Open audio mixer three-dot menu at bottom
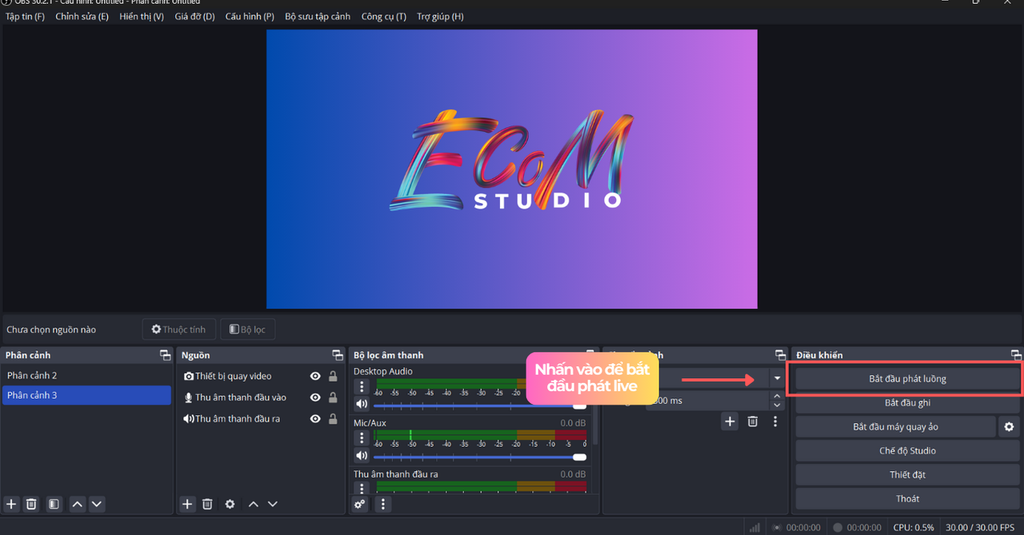The height and width of the screenshot is (535, 1024). (x=383, y=504)
